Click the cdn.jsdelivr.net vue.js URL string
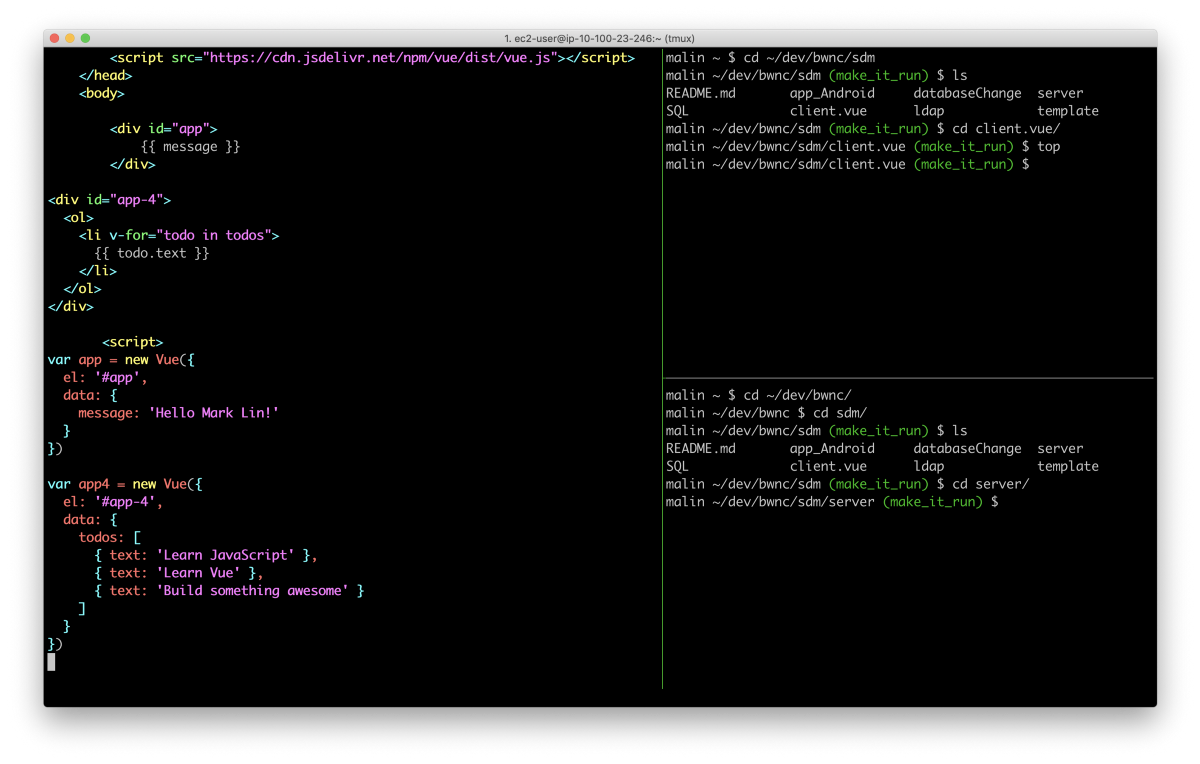 [378, 58]
